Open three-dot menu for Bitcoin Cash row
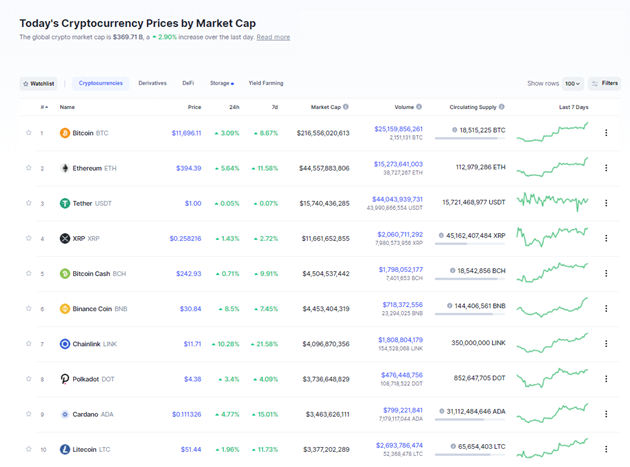The height and width of the screenshot is (467, 630). (606, 273)
